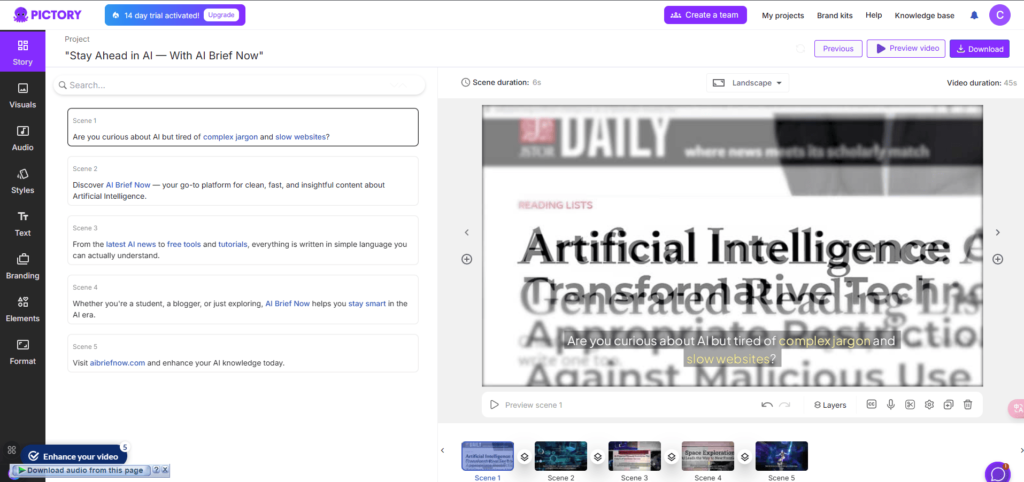Open the Help menu
This screenshot has width=1024, height=482.
click(x=873, y=15)
